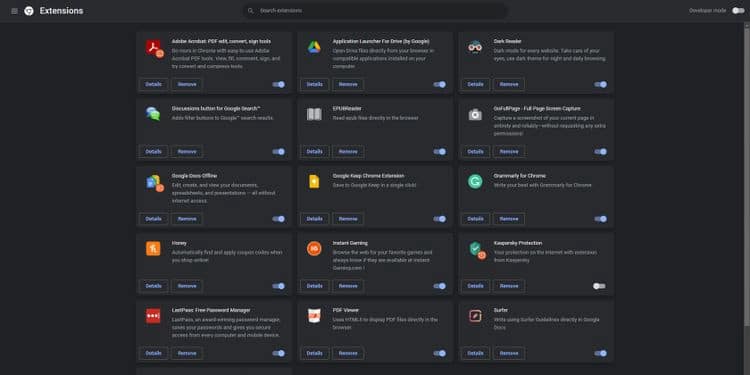Click the LastPass red icon
The height and width of the screenshot is (375, 750).
pos(153,316)
